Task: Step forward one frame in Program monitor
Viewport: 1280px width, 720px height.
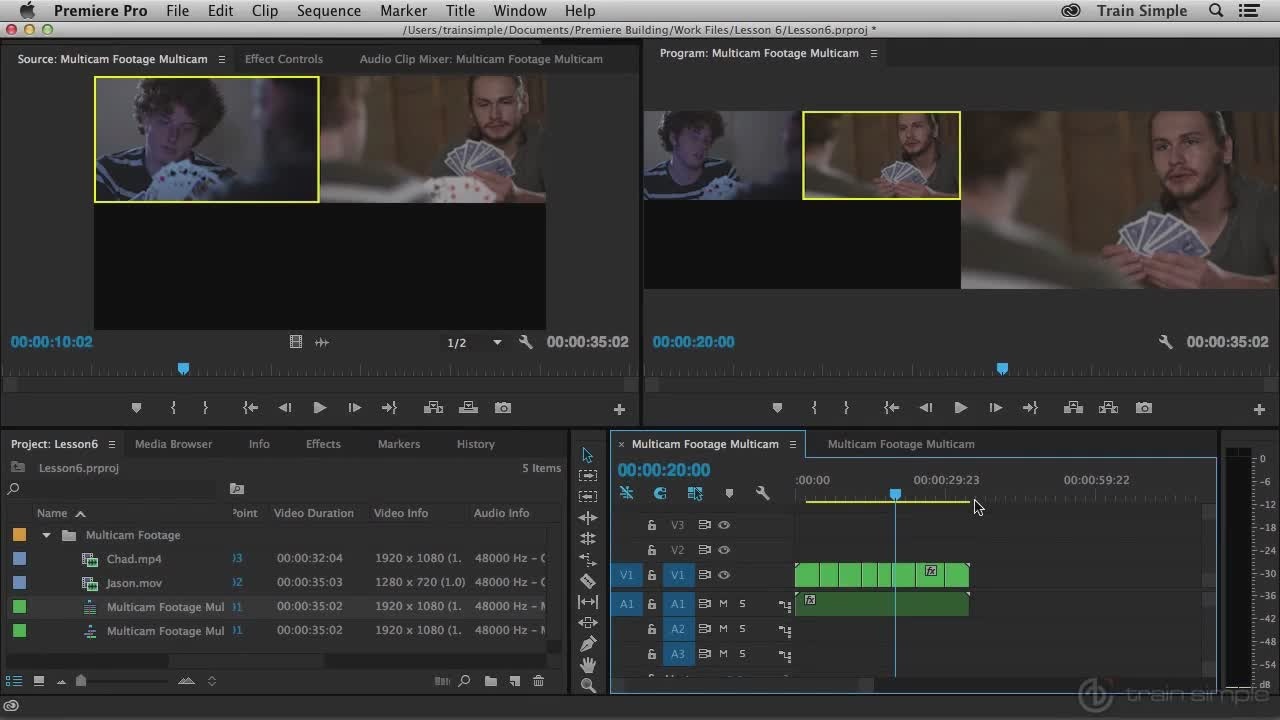Action: click(x=995, y=408)
